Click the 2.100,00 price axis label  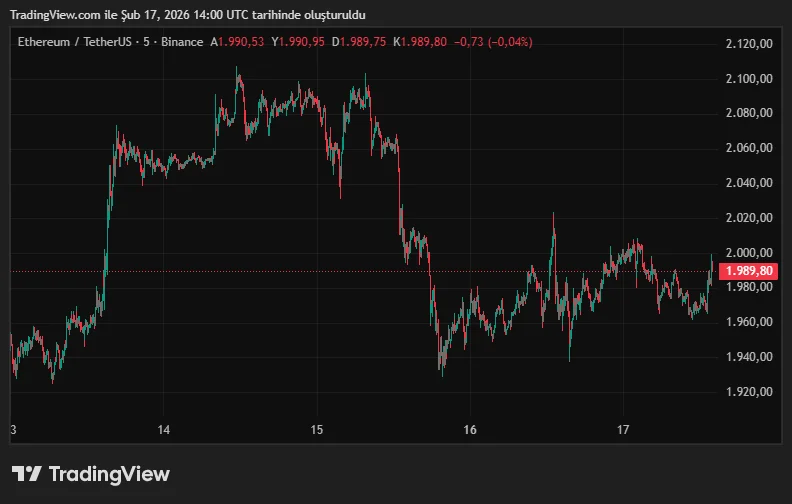[749, 78]
